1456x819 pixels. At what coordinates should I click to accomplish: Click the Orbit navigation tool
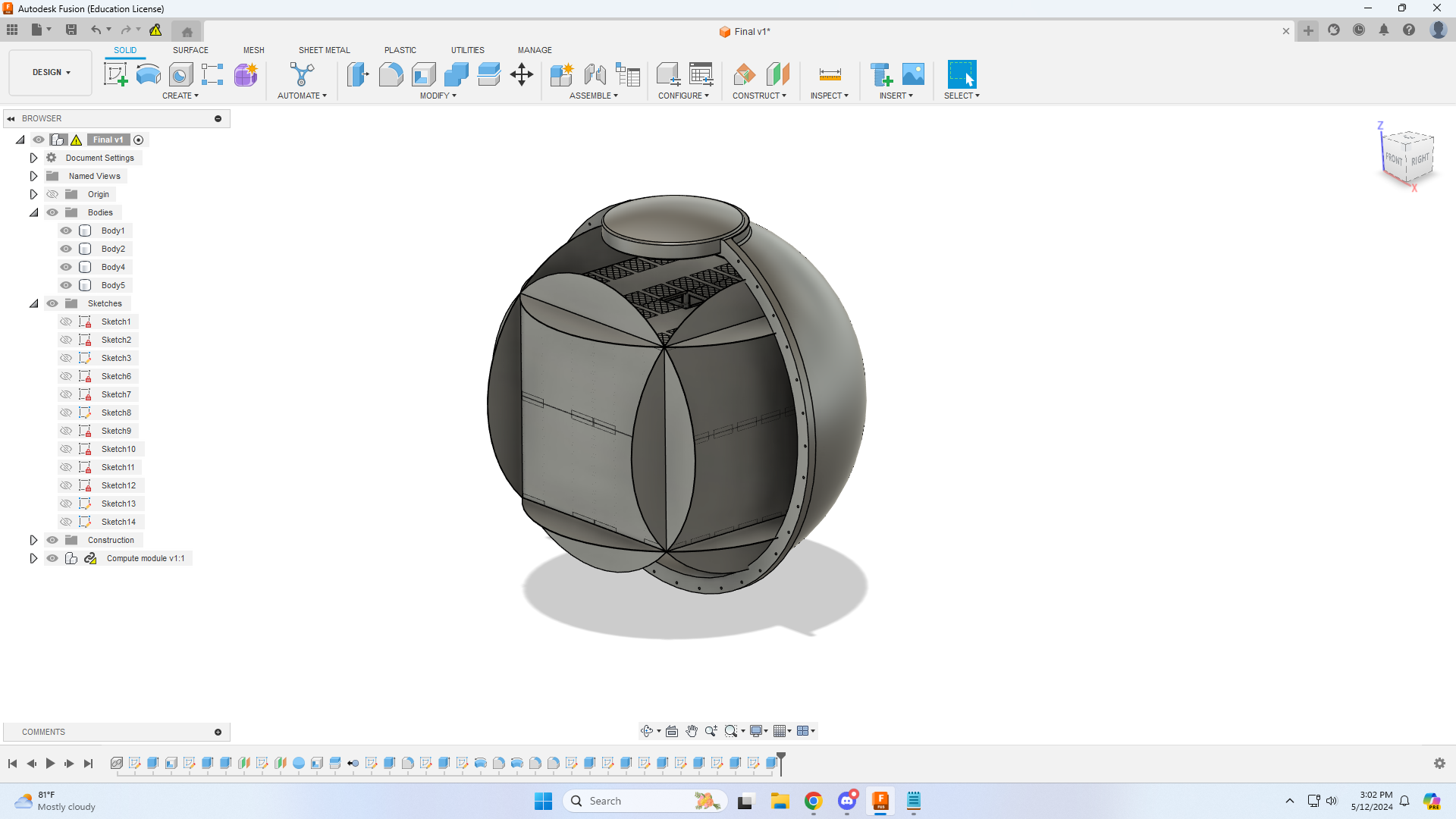pyautogui.click(x=647, y=731)
